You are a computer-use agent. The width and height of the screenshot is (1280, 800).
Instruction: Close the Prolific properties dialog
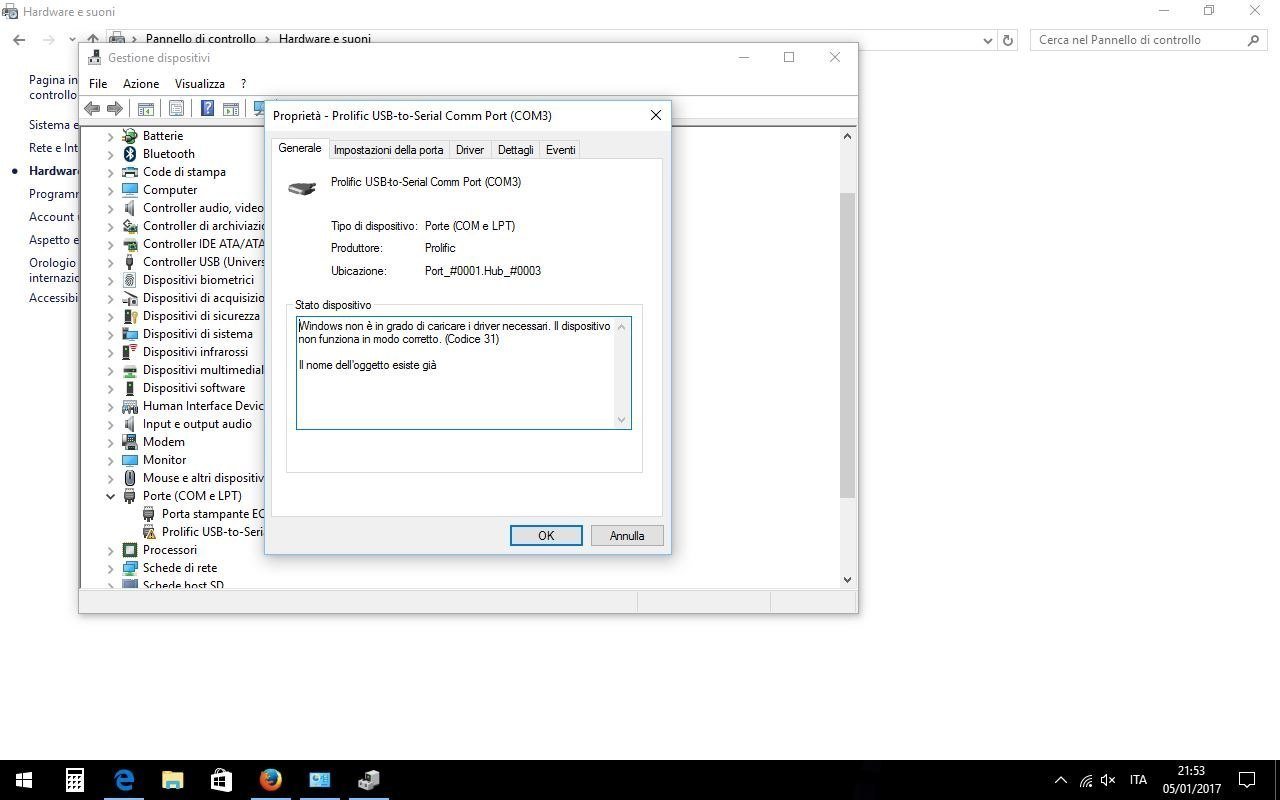pyautogui.click(x=656, y=115)
